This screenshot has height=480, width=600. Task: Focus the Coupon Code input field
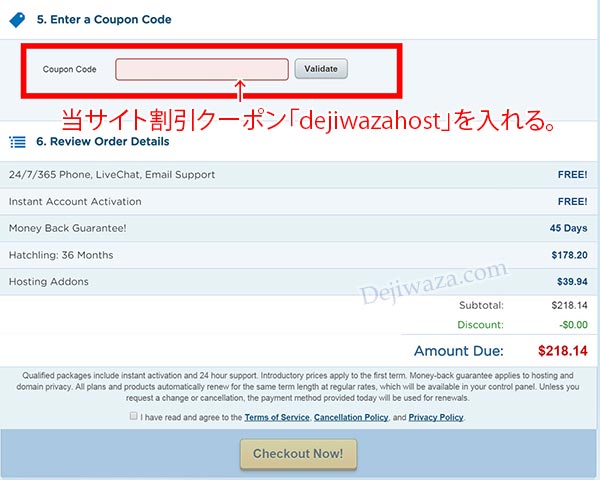pyautogui.click(x=202, y=69)
